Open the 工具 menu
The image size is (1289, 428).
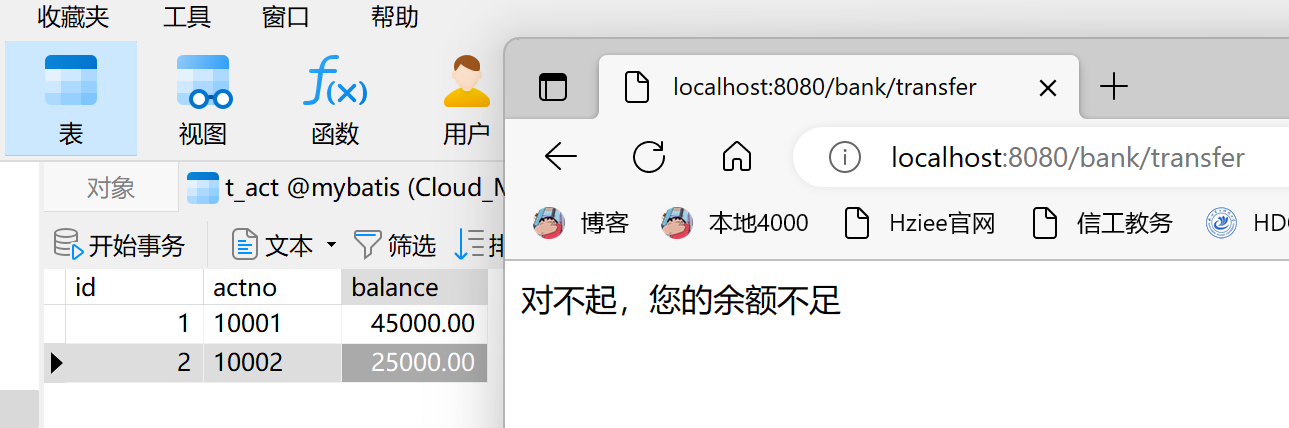187,17
